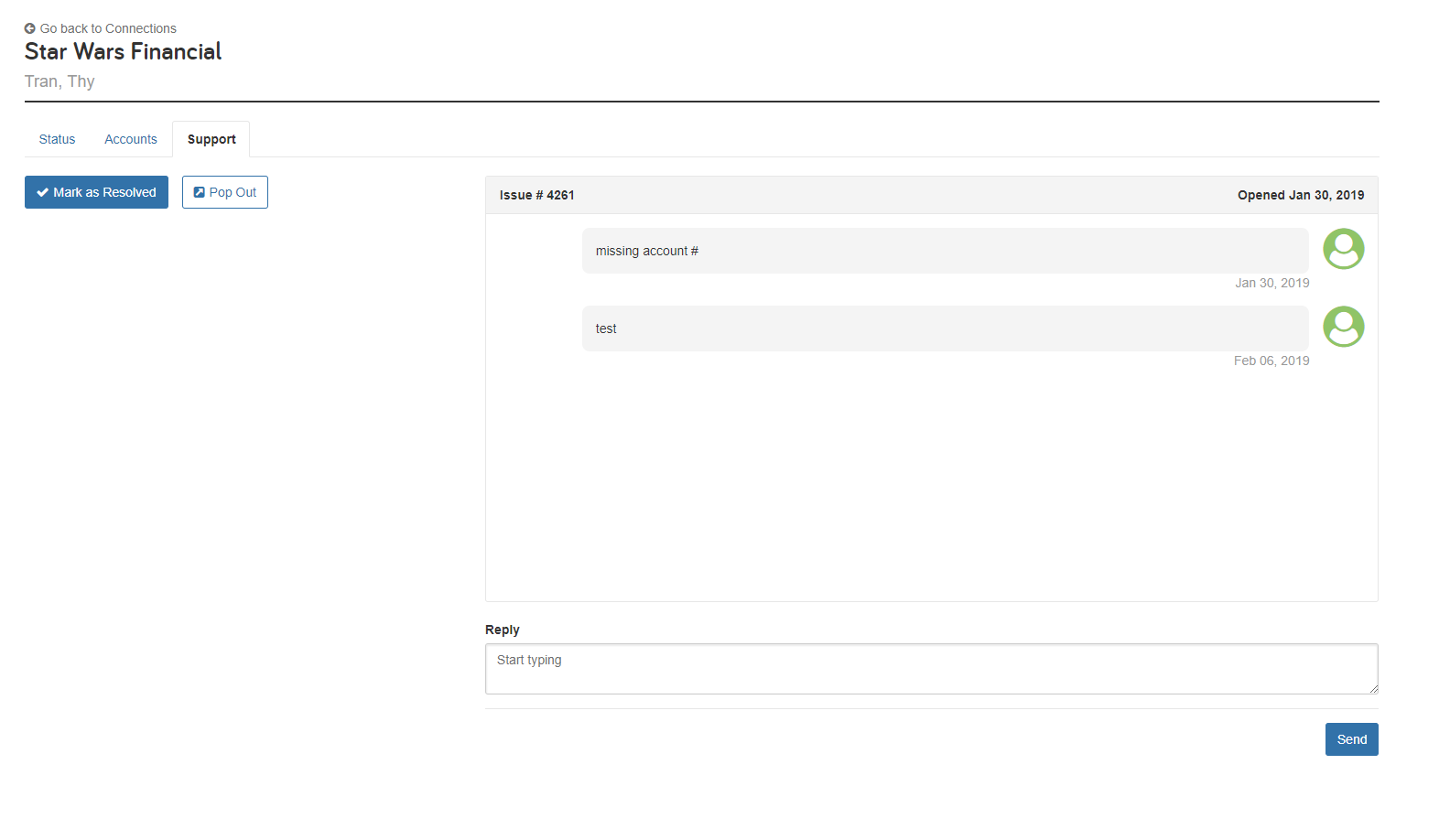This screenshot has height=840, width=1450.
Task: Click user avatar next to missing account message
Action: coord(1344,249)
